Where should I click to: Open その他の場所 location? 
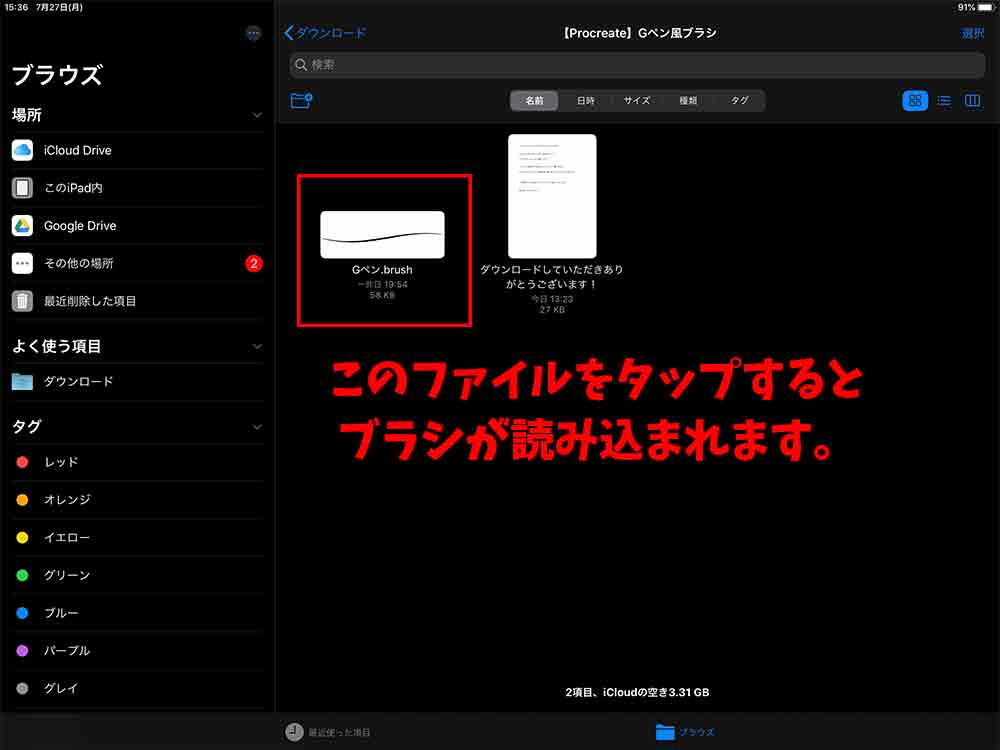click(137, 263)
